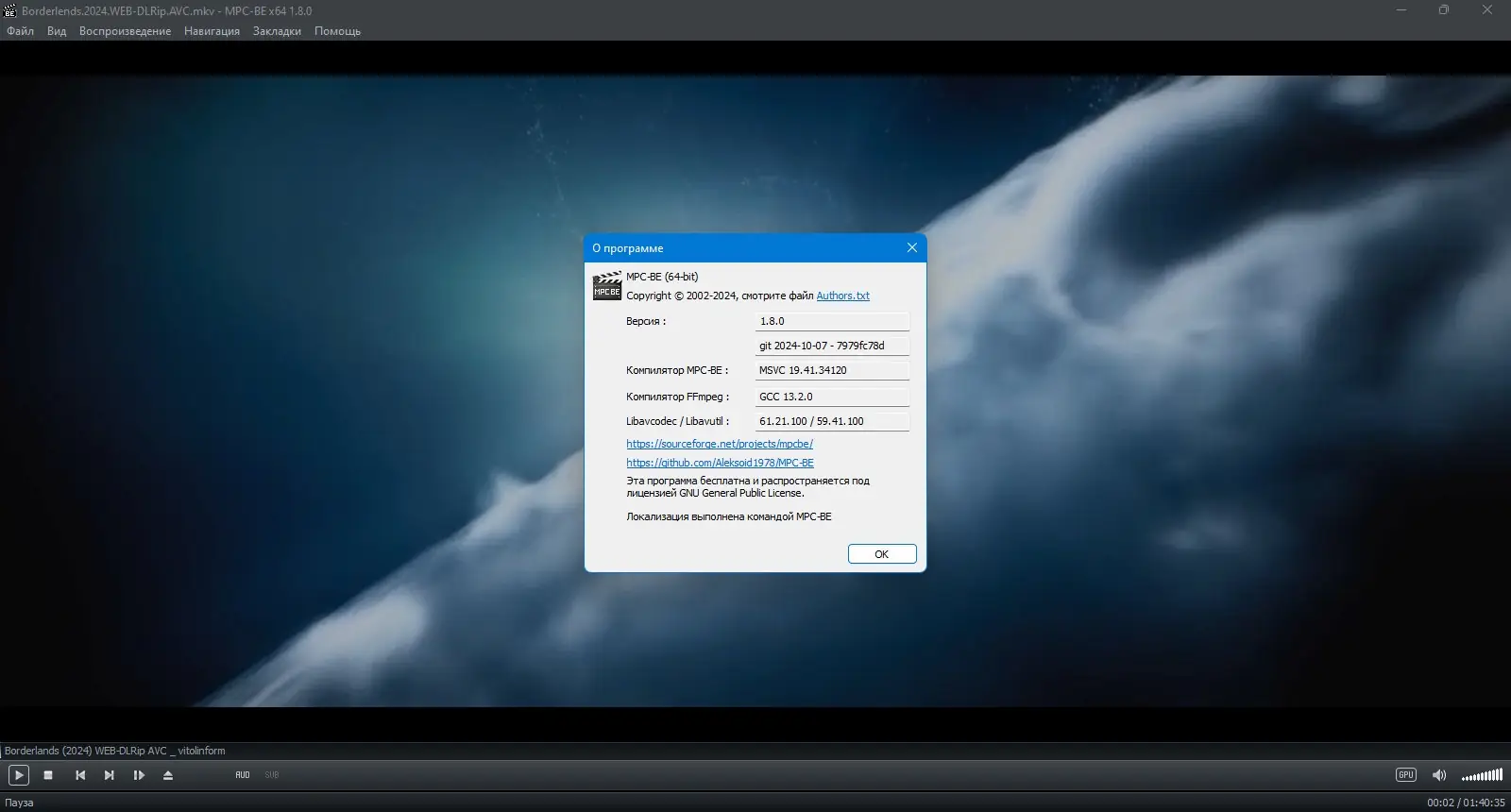Open the Закладки menu
This screenshot has width=1511, height=812.
point(277,31)
